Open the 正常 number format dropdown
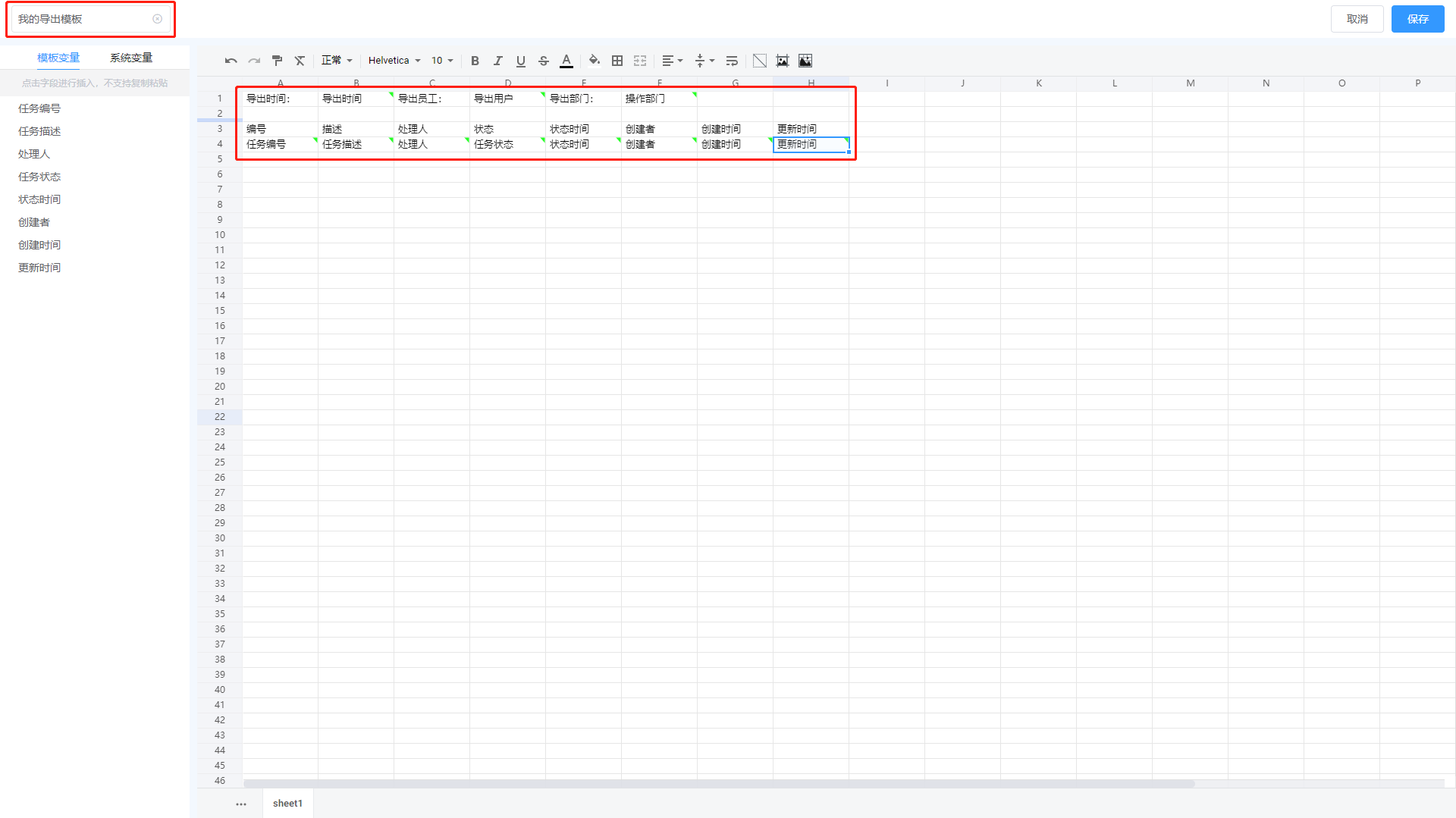The width and height of the screenshot is (1456, 818). tap(337, 61)
